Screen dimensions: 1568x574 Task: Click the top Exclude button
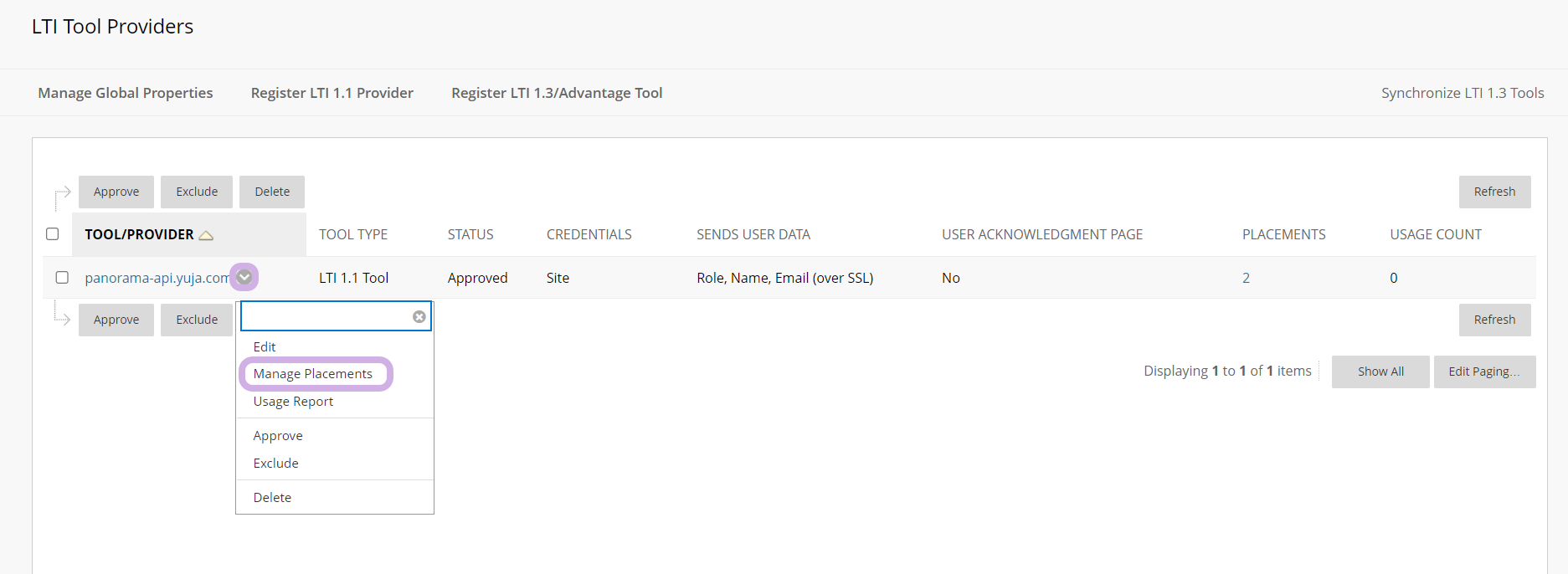click(197, 192)
